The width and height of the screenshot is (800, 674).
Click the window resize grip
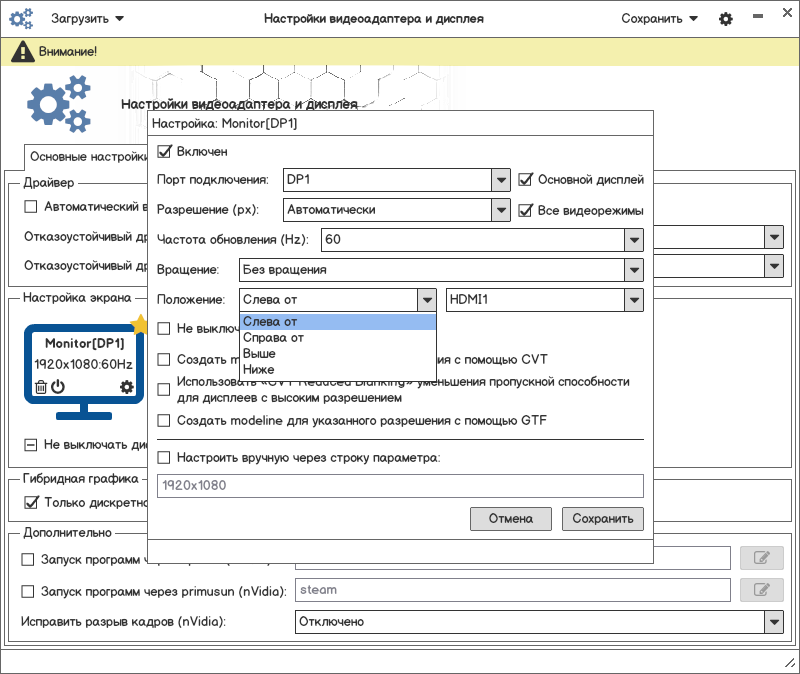789,663
